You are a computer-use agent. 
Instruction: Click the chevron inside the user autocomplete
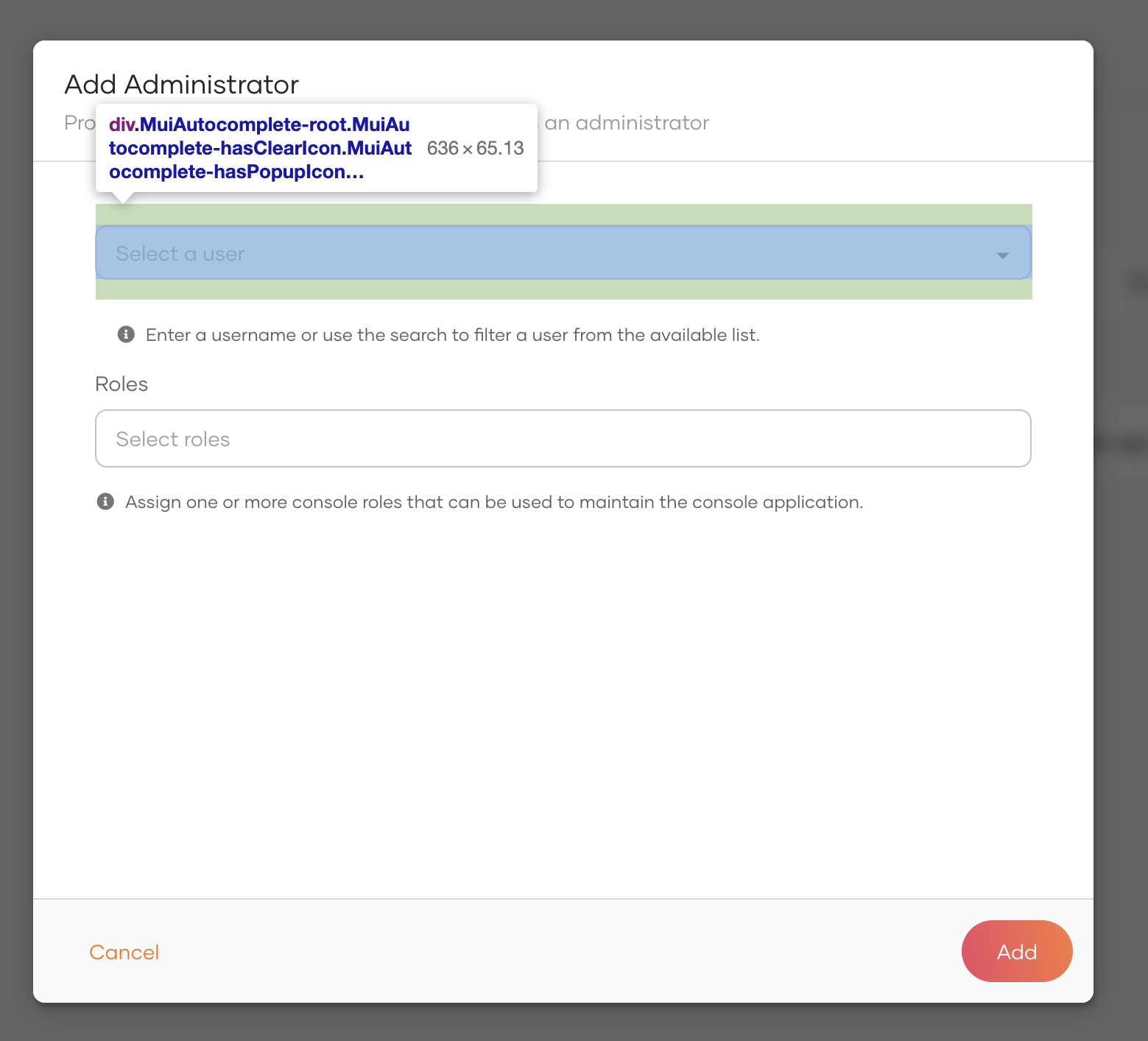1001,255
